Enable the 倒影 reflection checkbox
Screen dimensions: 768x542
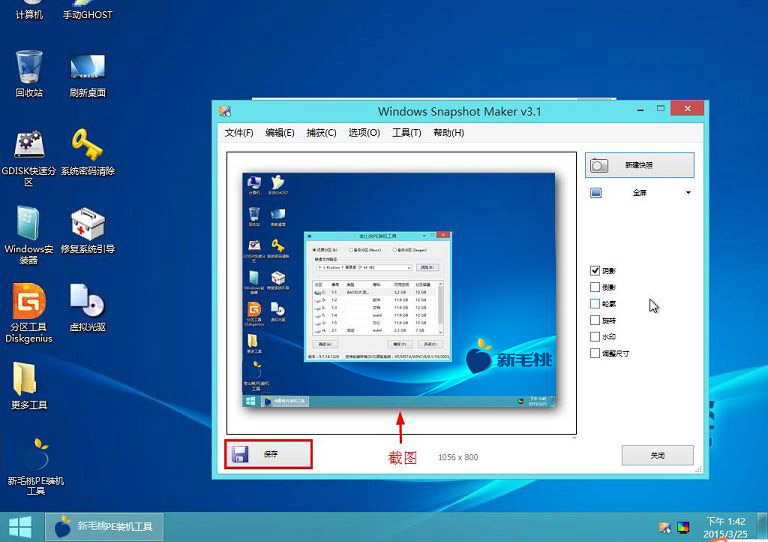595,287
